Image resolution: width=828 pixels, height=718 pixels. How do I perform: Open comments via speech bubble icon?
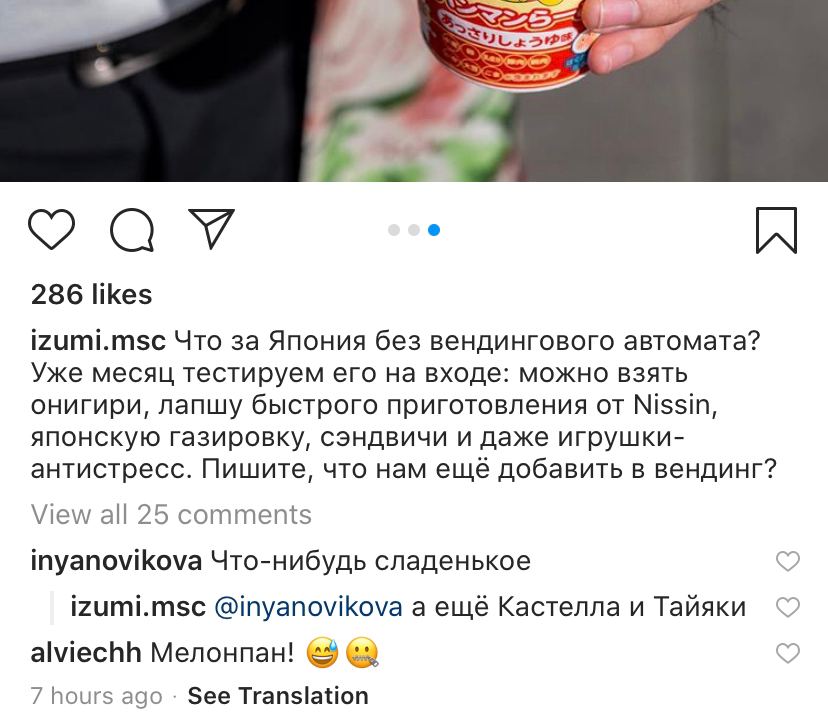coord(132,230)
